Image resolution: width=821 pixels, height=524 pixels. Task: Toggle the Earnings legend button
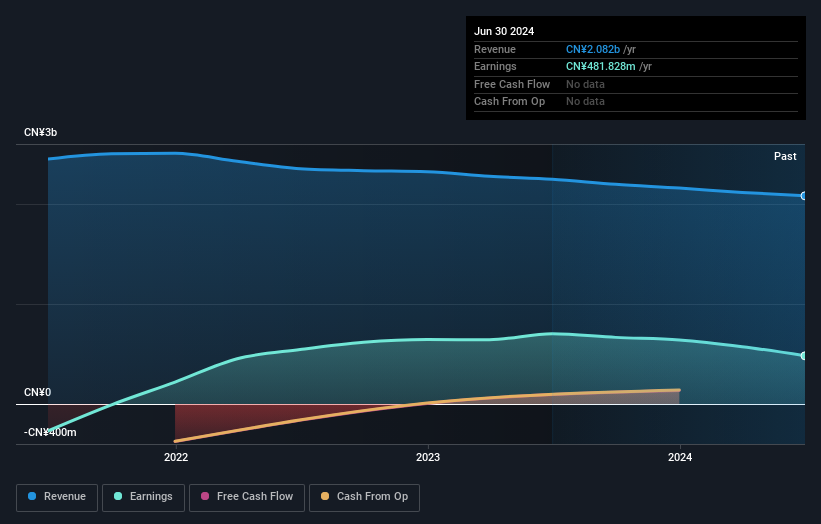coord(143,497)
